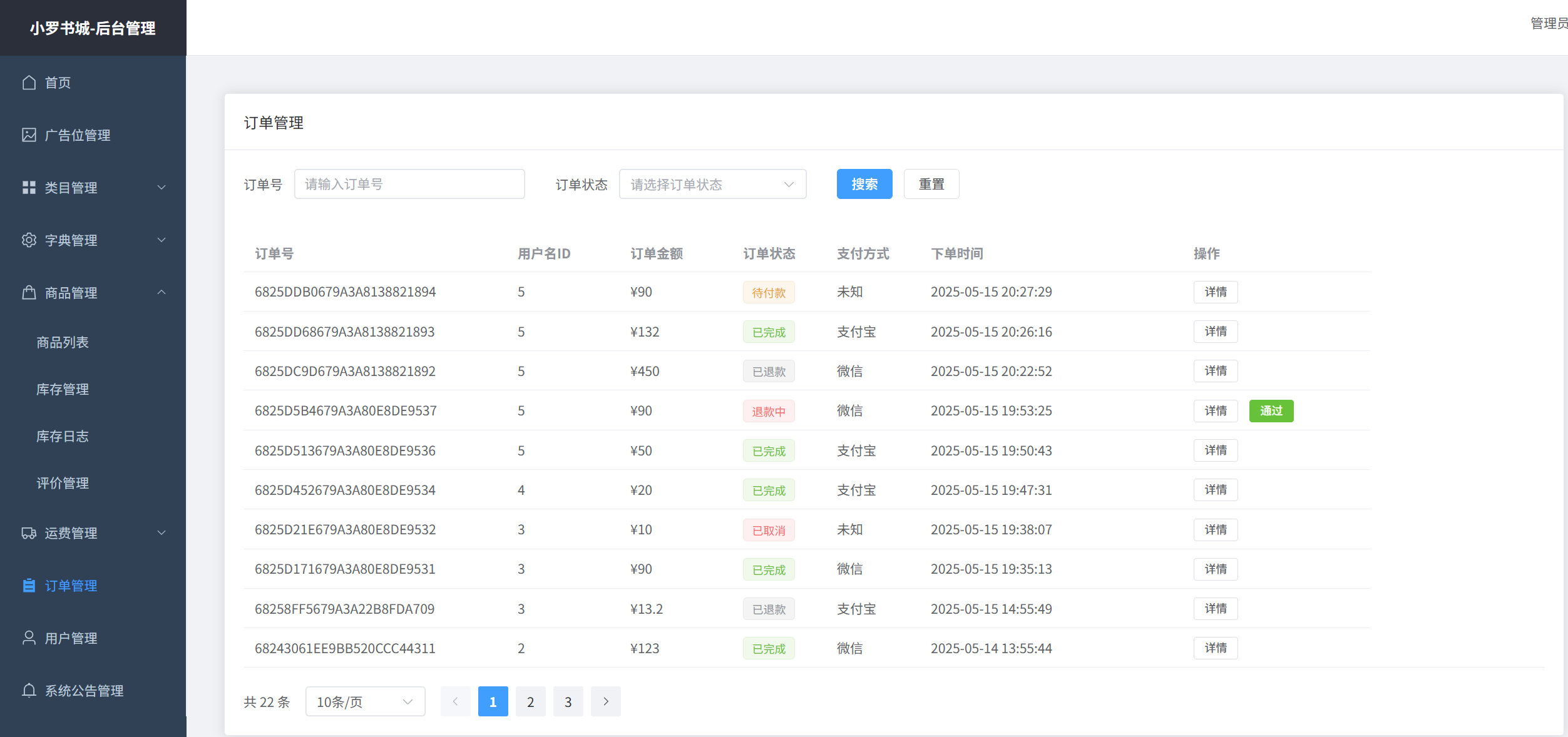Click the blue 搜索 button
Viewport: 1568px width, 737px height.
tap(864, 185)
